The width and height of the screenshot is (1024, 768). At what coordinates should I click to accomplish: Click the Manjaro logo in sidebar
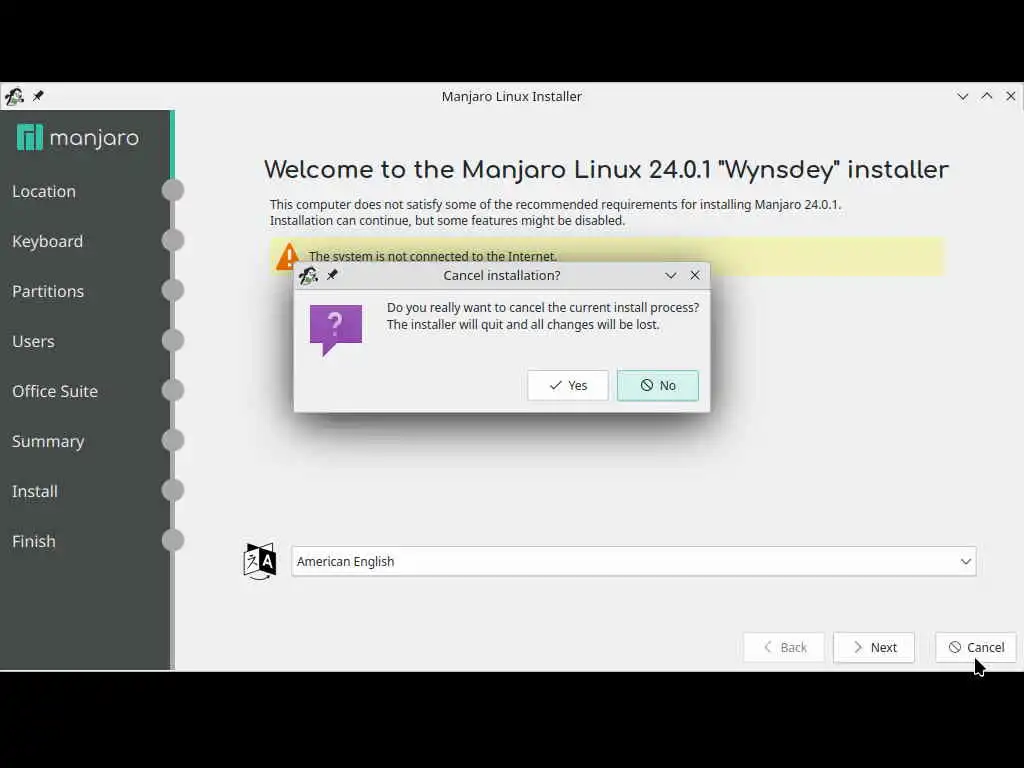(78, 138)
